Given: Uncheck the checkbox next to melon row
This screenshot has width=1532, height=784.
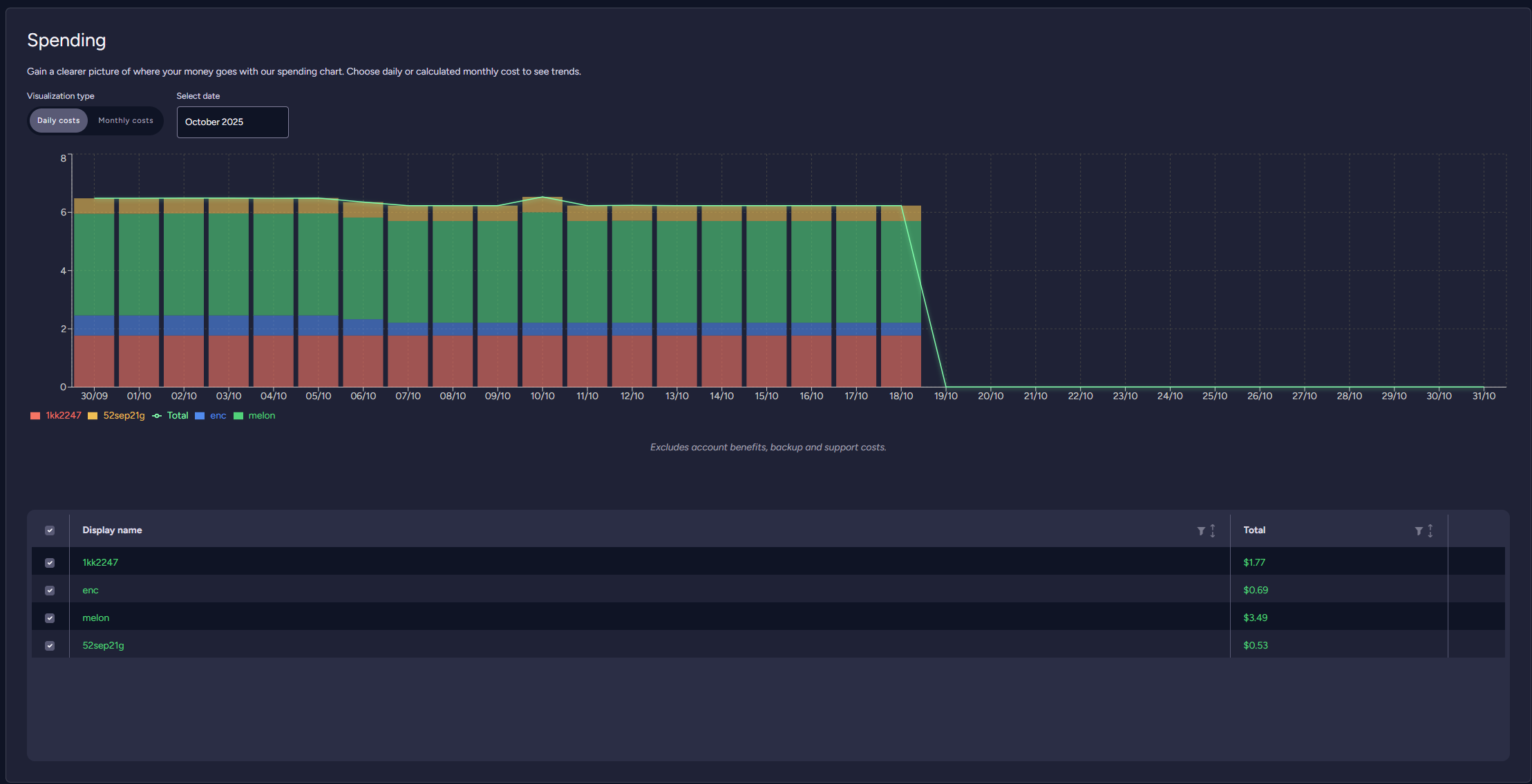Looking at the screenshot, I should click(x=50, y=618).
